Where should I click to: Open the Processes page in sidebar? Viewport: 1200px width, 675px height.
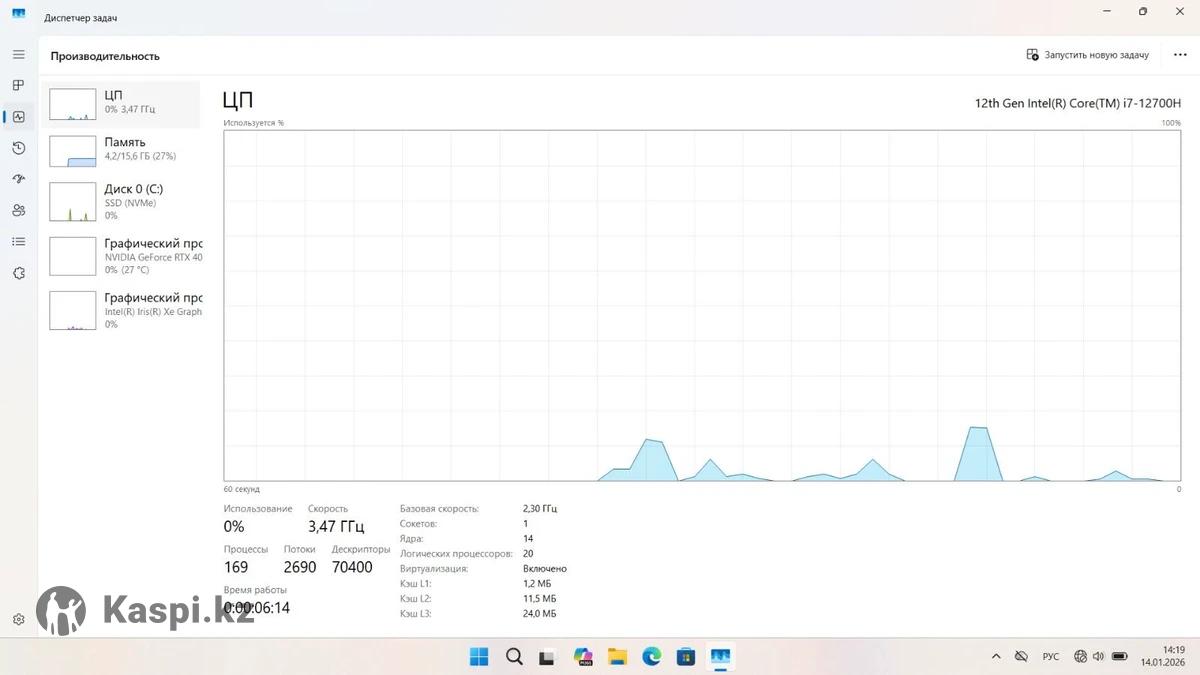tap(18, 85)
